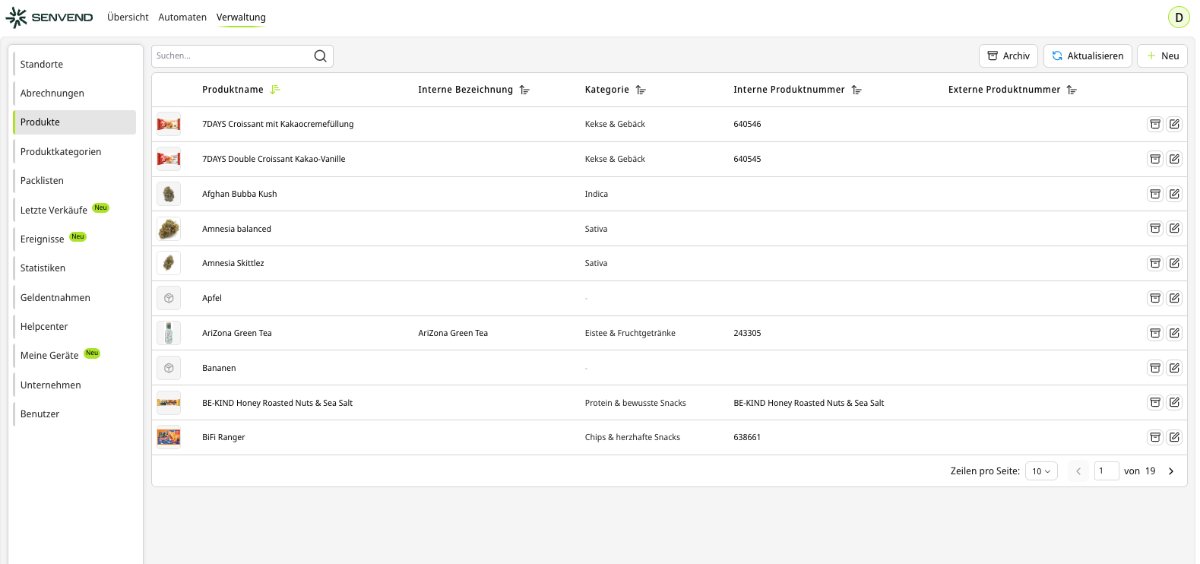1200x564 pixels.
Task: Click product number 640546
Action: pyautogui.click(x=747, y=124)
